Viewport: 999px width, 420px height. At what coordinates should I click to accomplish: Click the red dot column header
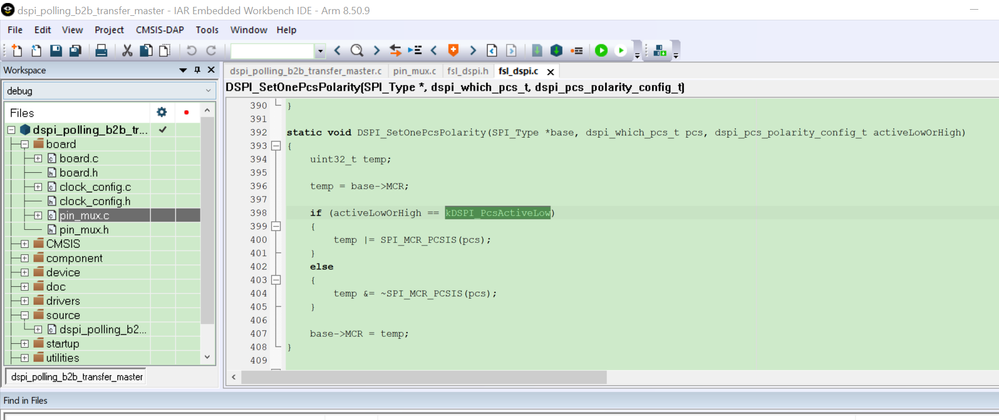186,113
